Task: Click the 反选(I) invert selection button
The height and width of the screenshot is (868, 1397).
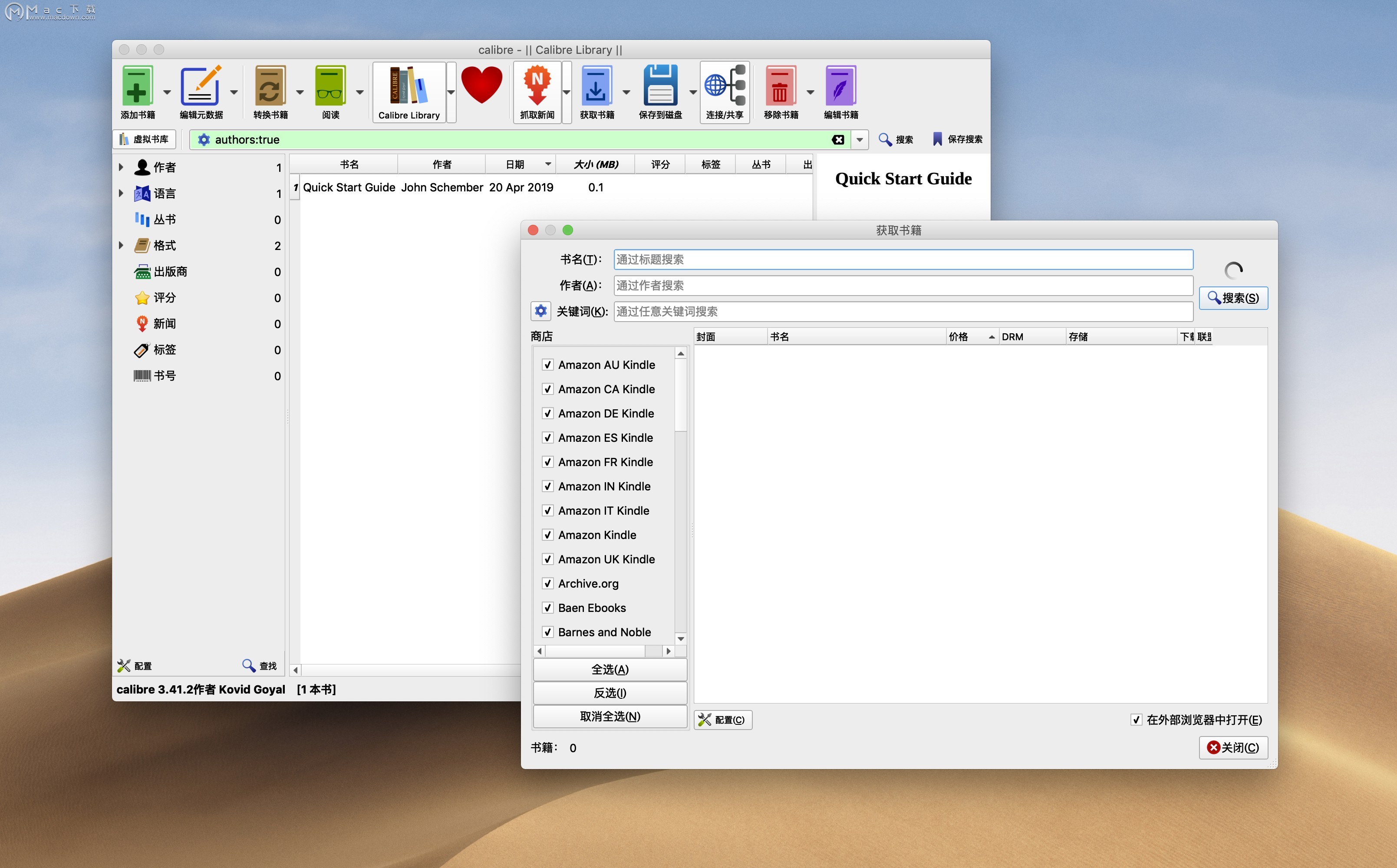Action: click(610, 693)
